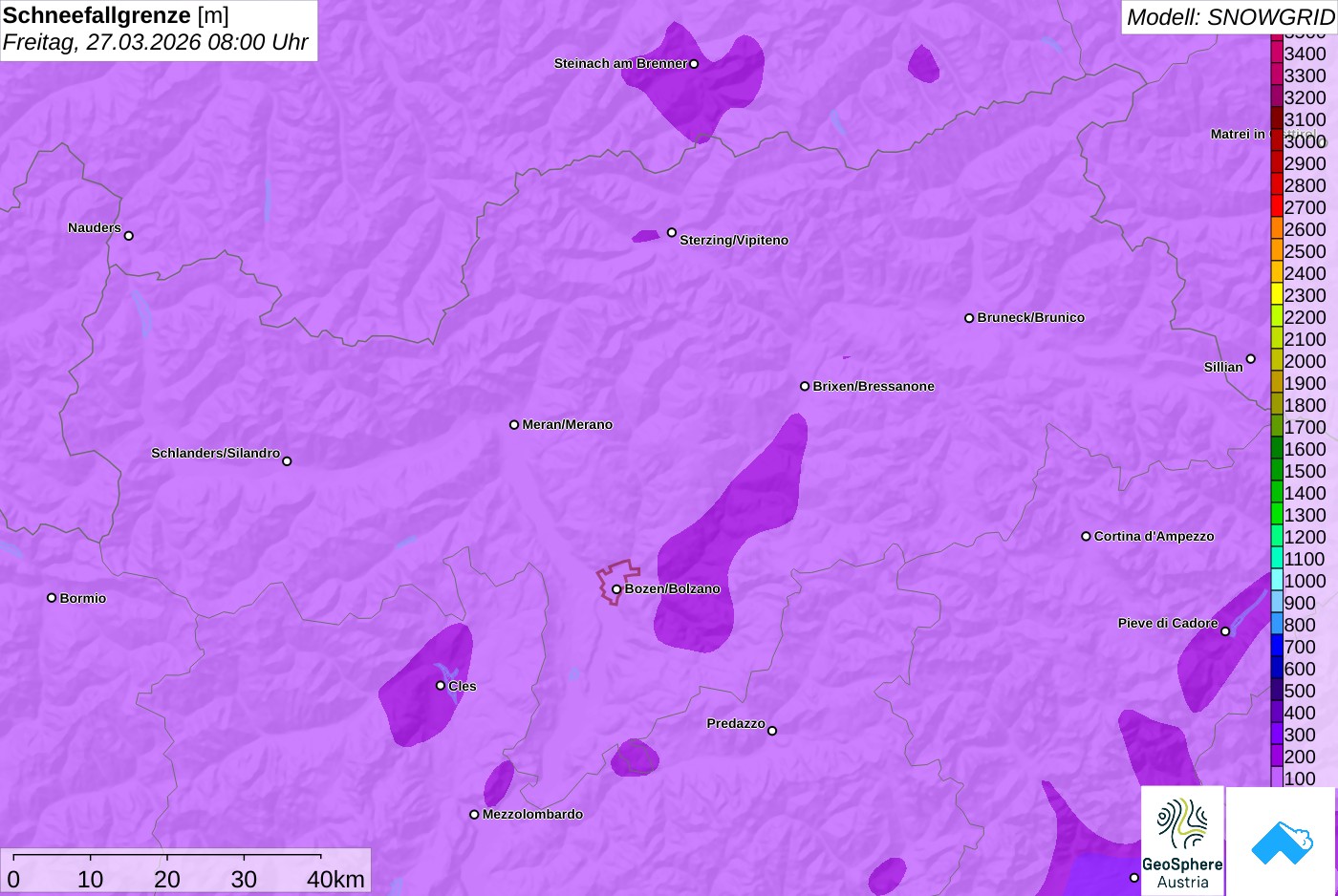Click the Predazzo label

click(736, 723)
